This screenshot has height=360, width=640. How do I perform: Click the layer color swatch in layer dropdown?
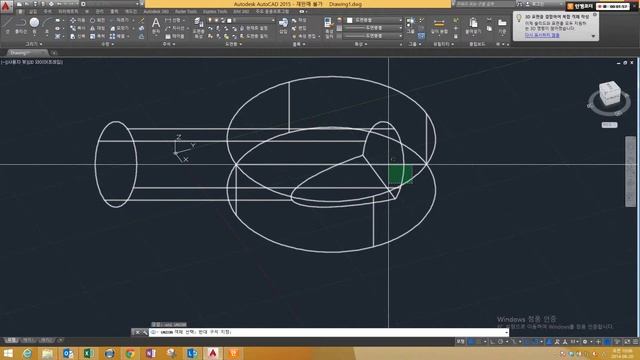(x=229, y=20)
